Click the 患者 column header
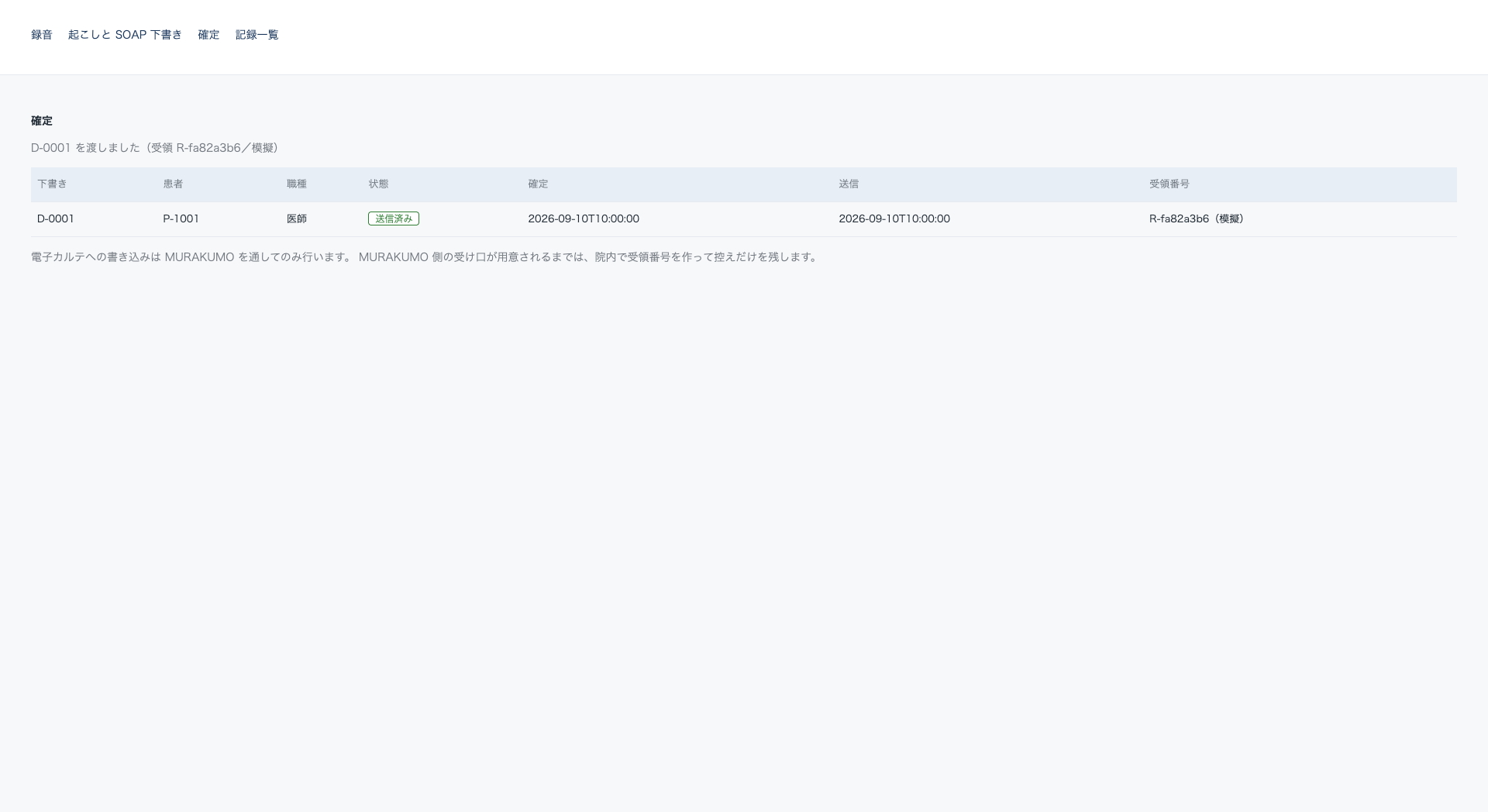Viewport: 1488px width, 812px height. [x=173, y=184]
